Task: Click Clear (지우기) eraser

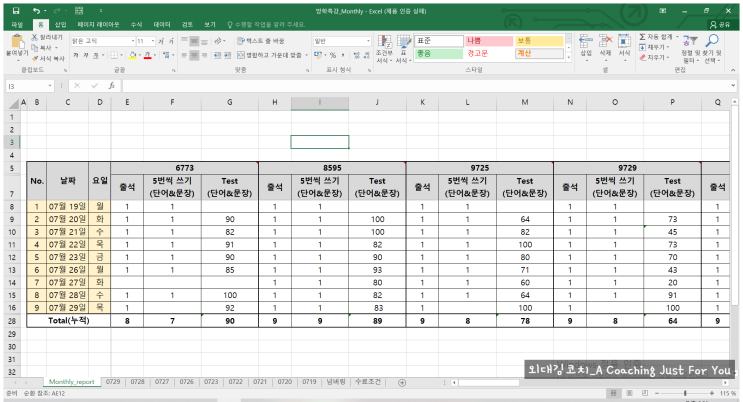Action: coord(654,58)
